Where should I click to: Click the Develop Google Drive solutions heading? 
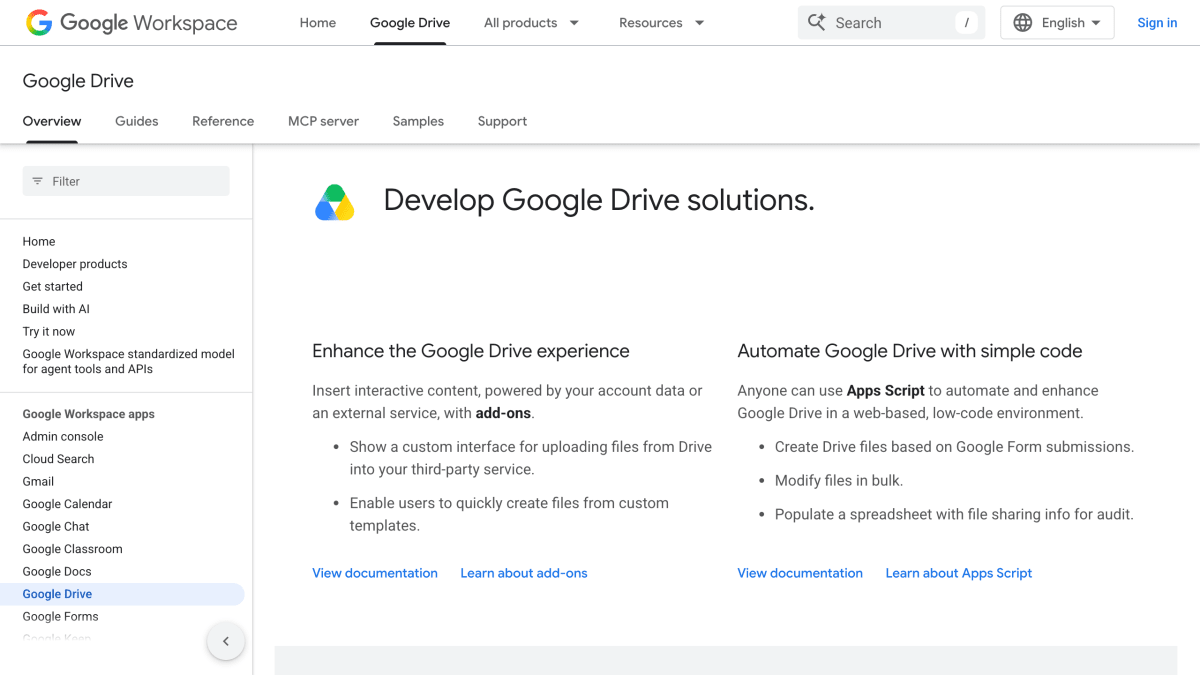tap(599, 200)
